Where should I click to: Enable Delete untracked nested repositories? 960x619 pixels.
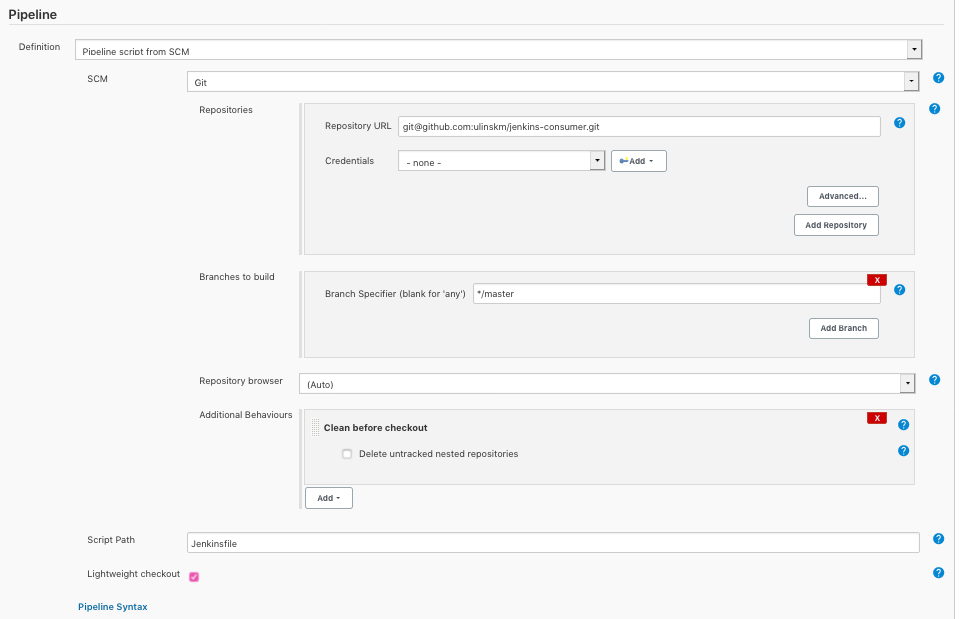click(347, 453)
